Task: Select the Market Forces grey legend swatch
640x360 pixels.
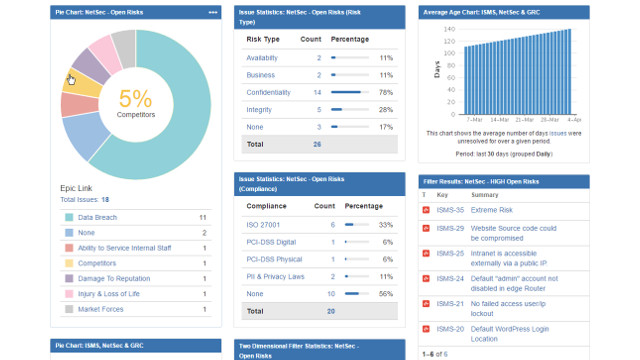Action: [69, 309]
